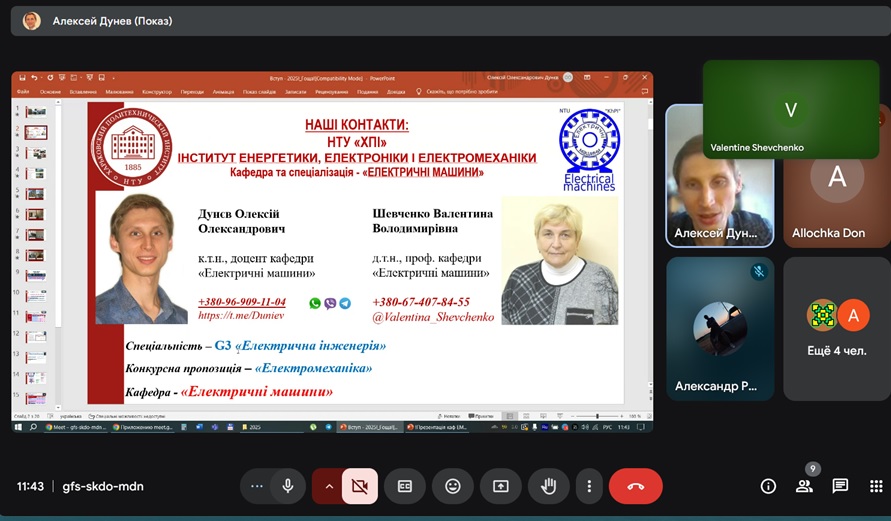Open the Показ слайдів ribbon tab
This screenshot has width=891, height=521.
pos(259,91)
